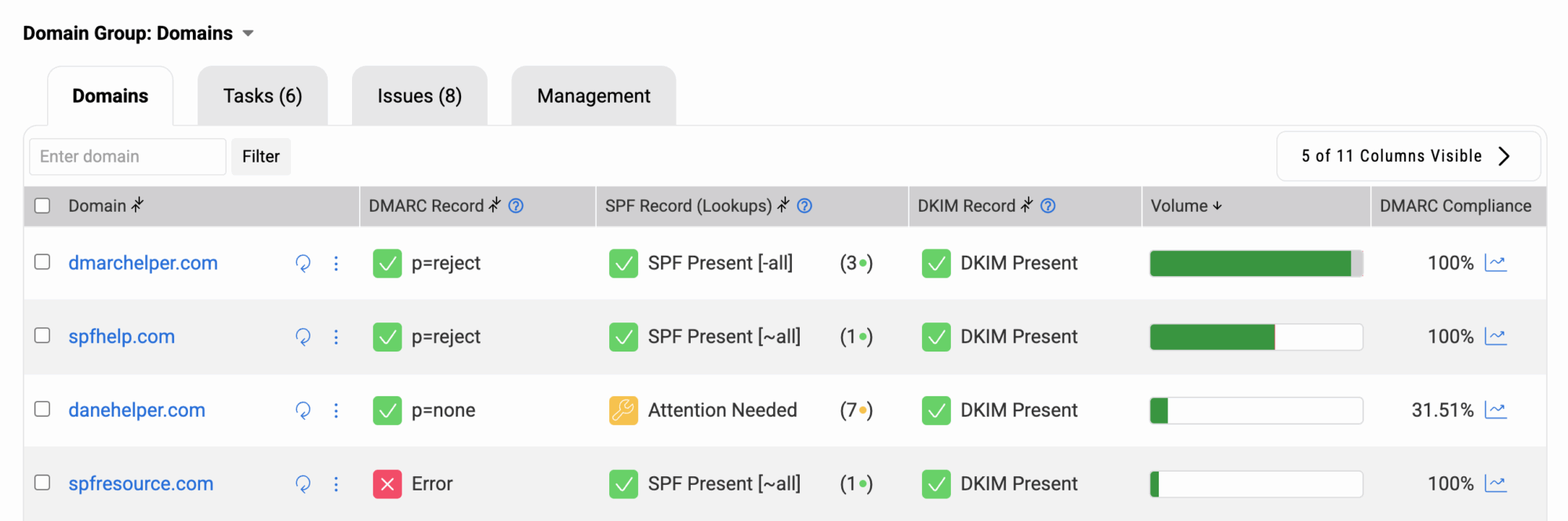The height and width of the screenshot is (521, 1568).
Task: Click the orange wrench Attention Needed icon
Action: pos(623,410)
